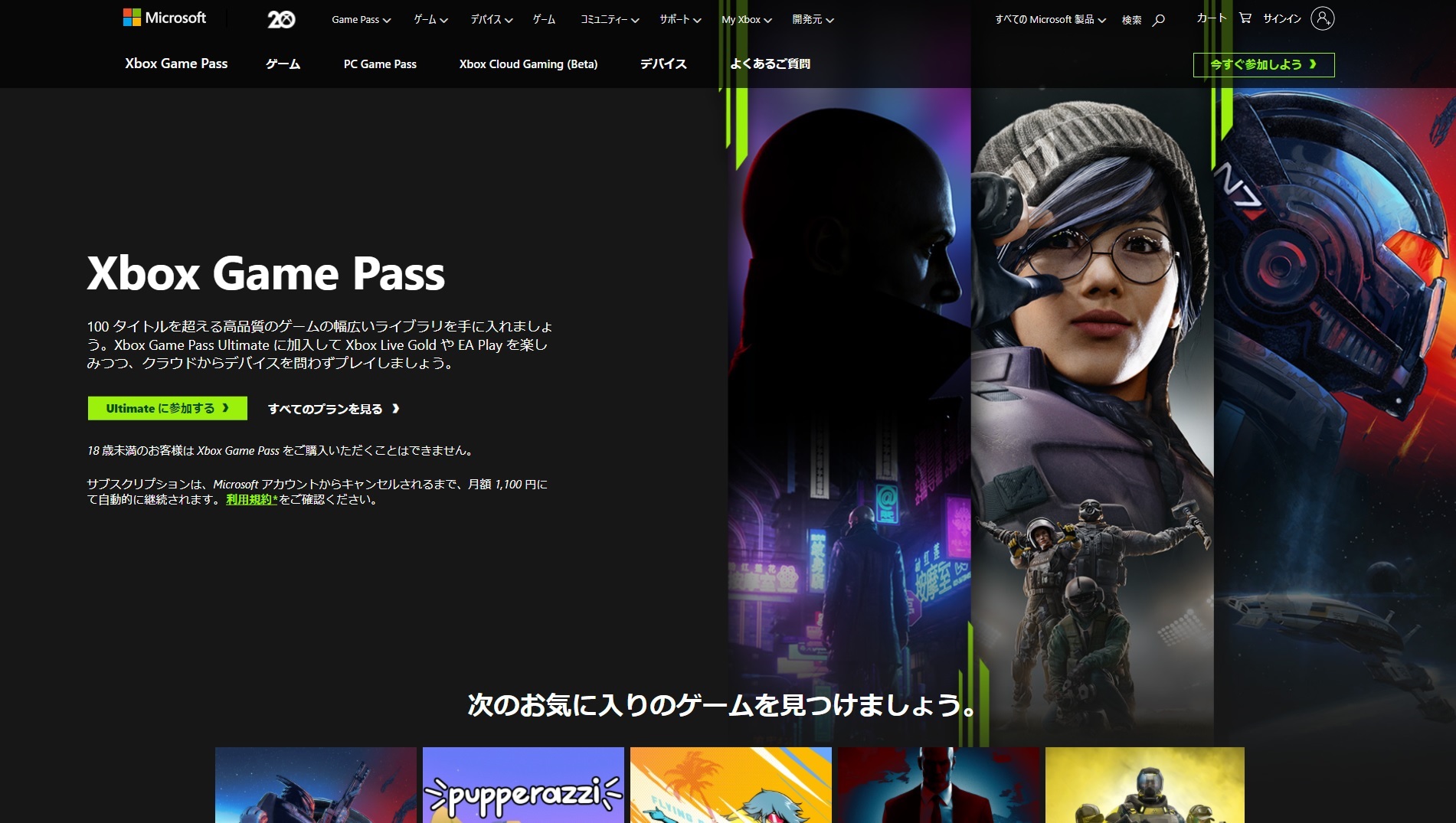Open すべてのプランを見る link
This screenshot has height=823, width=1456.
[333, 409]
